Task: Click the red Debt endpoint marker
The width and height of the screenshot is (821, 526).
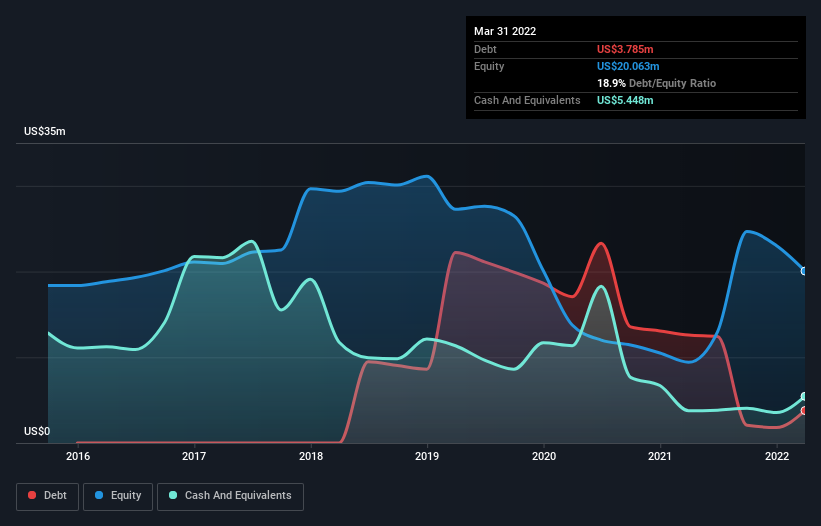Action: (804, 410)
